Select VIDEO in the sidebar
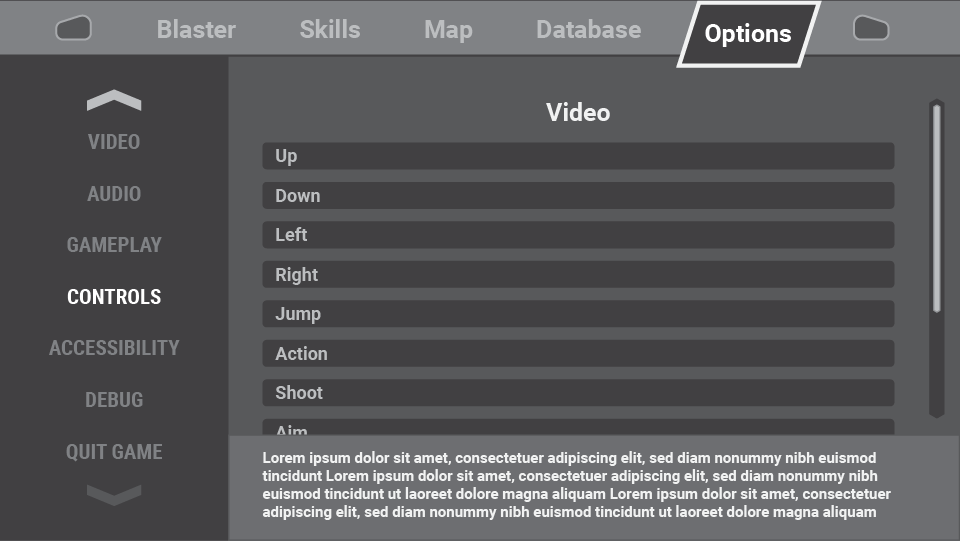960x541 pixels. [114, 142]
